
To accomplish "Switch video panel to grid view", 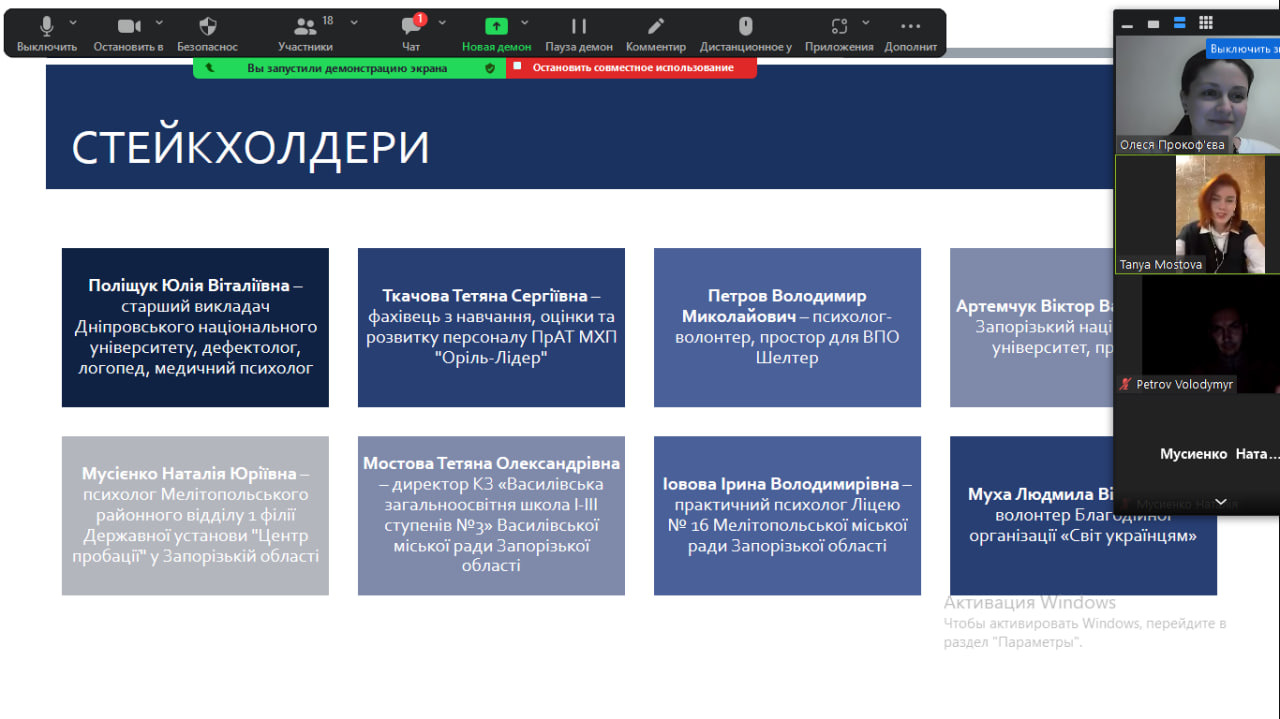I will (x=1206, y=23).
